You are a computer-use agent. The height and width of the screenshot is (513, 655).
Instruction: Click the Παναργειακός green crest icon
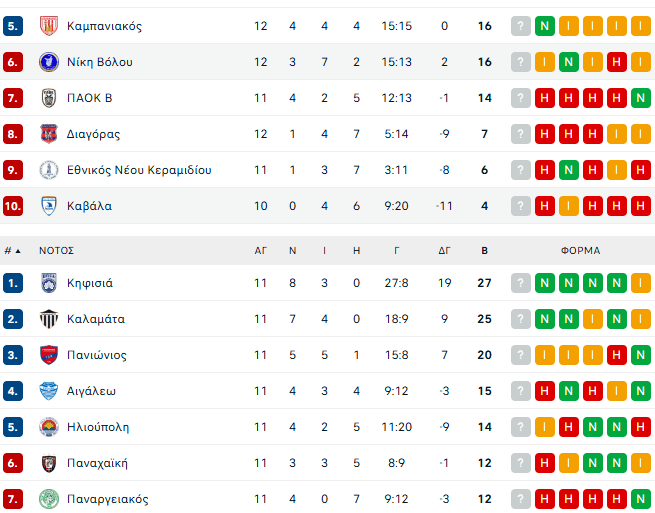point(48,499)
